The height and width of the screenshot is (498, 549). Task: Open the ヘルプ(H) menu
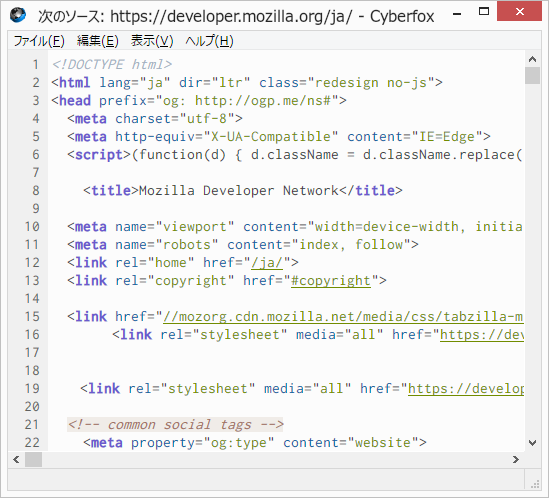(209, 41)
